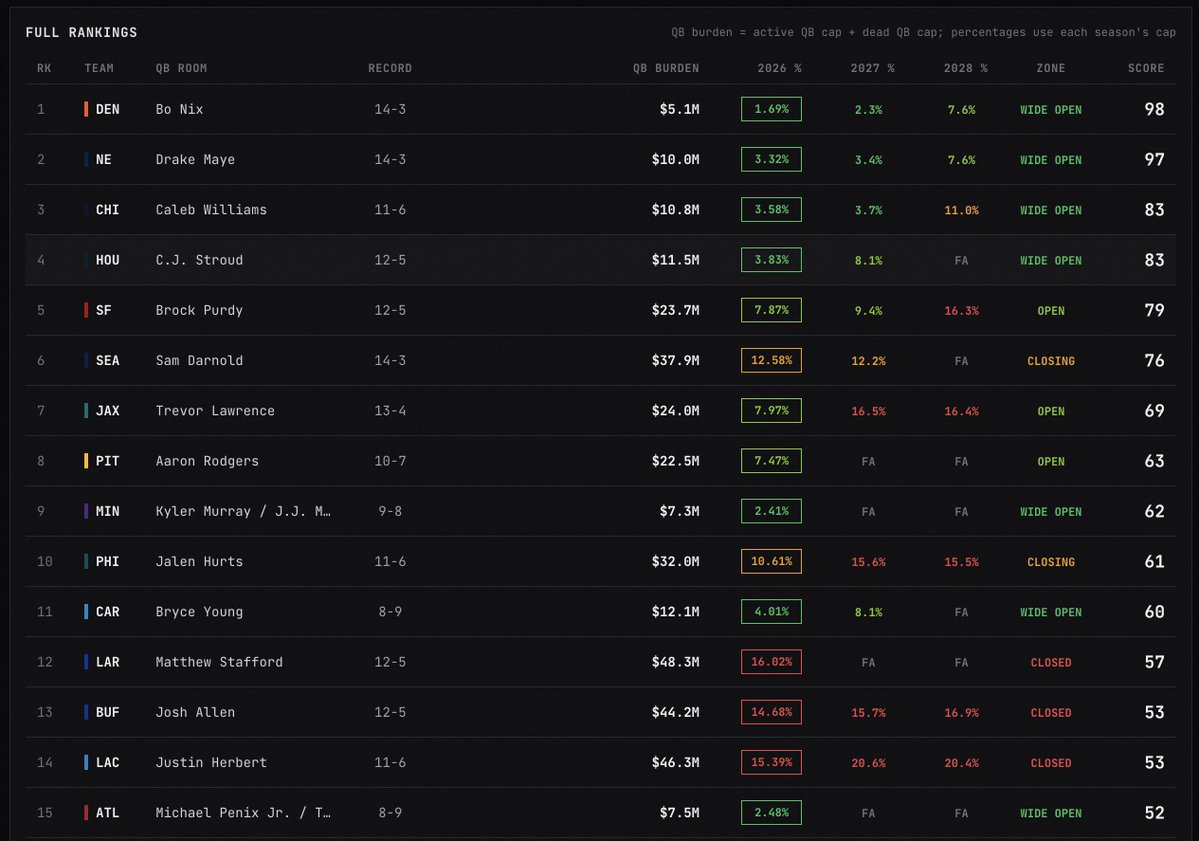
Task: Select the DEN team label
Action: [x=107, y=109]
